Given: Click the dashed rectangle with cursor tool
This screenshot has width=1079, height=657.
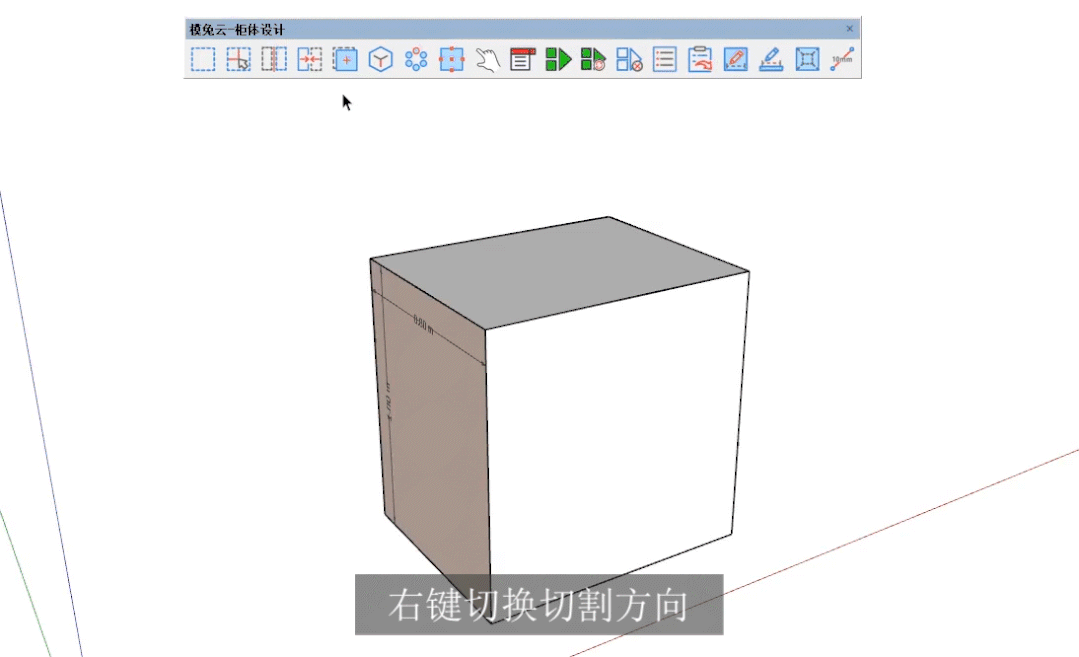Looking at the screenshot, I should pyautogui.click(x=238, y=60).
